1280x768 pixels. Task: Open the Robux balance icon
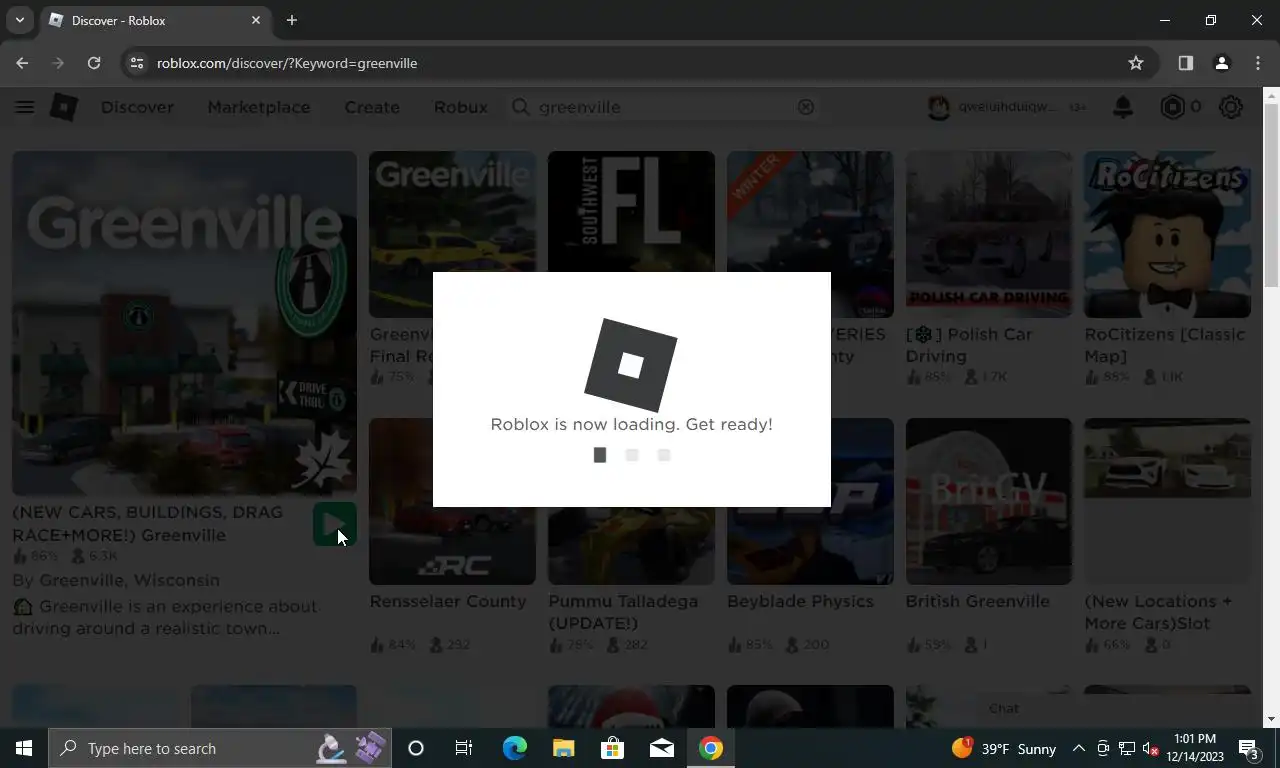coord(1172,107)
